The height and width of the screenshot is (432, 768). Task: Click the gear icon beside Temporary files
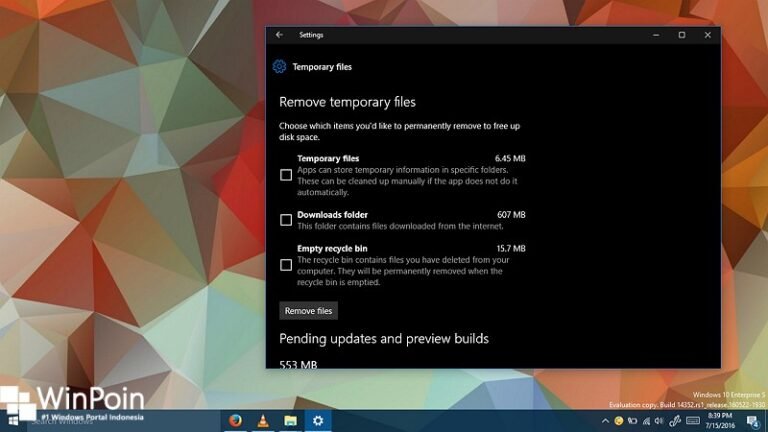tap(279, 67)
